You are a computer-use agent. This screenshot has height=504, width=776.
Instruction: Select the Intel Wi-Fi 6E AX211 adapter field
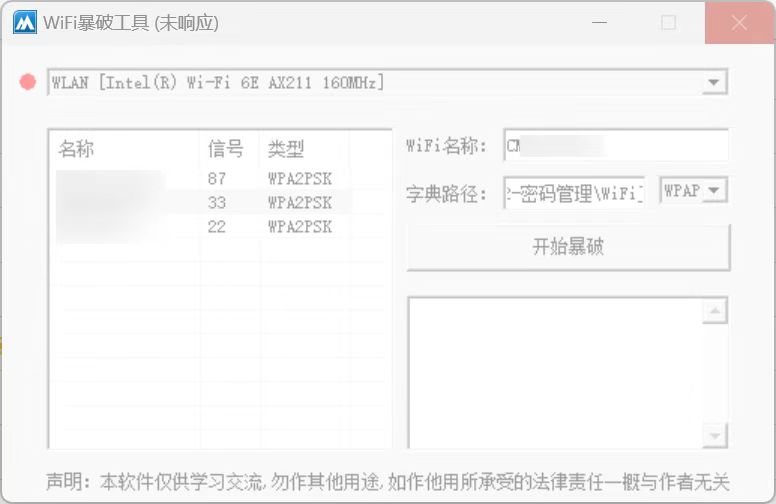[x=388, y=82]
